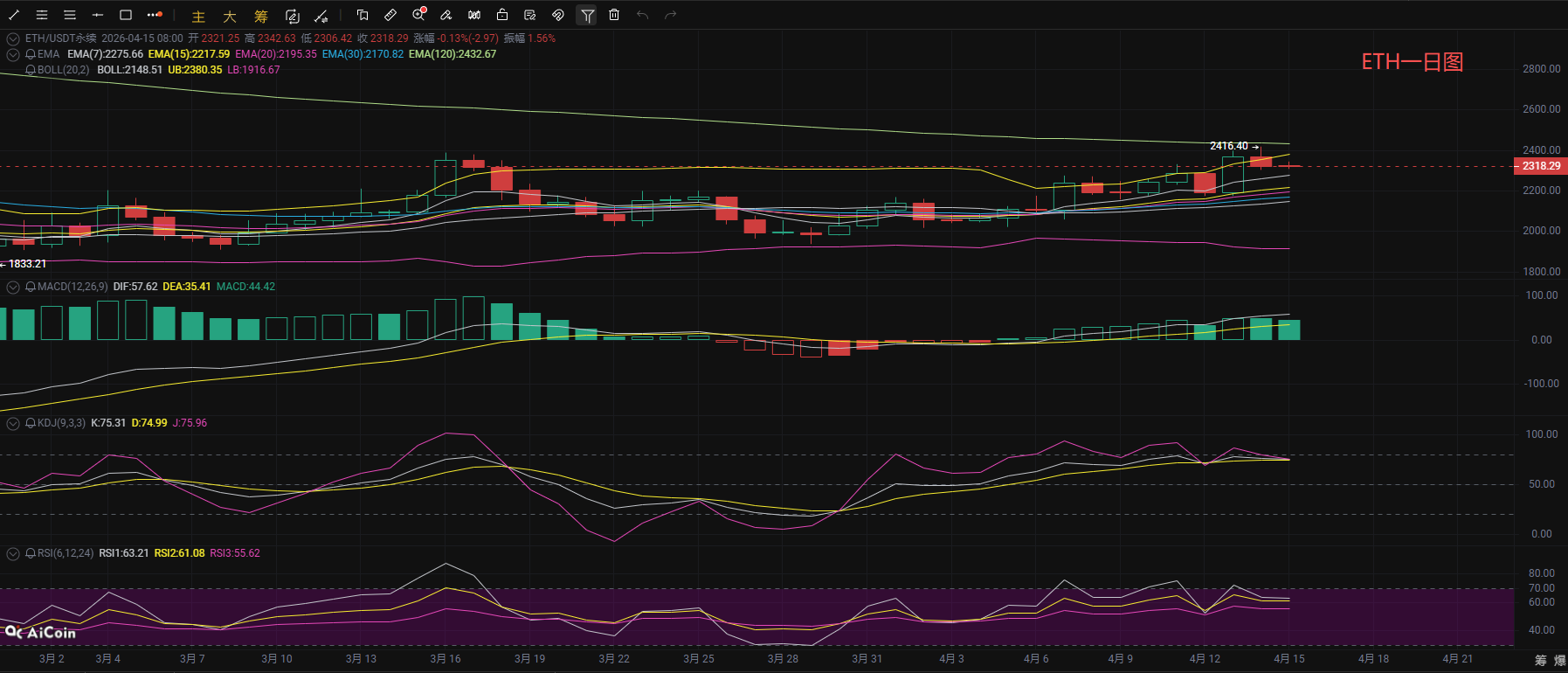Collapse the MACD indicator panel
The width and height of the screenshot is (1568, 673).
[13, 287]
